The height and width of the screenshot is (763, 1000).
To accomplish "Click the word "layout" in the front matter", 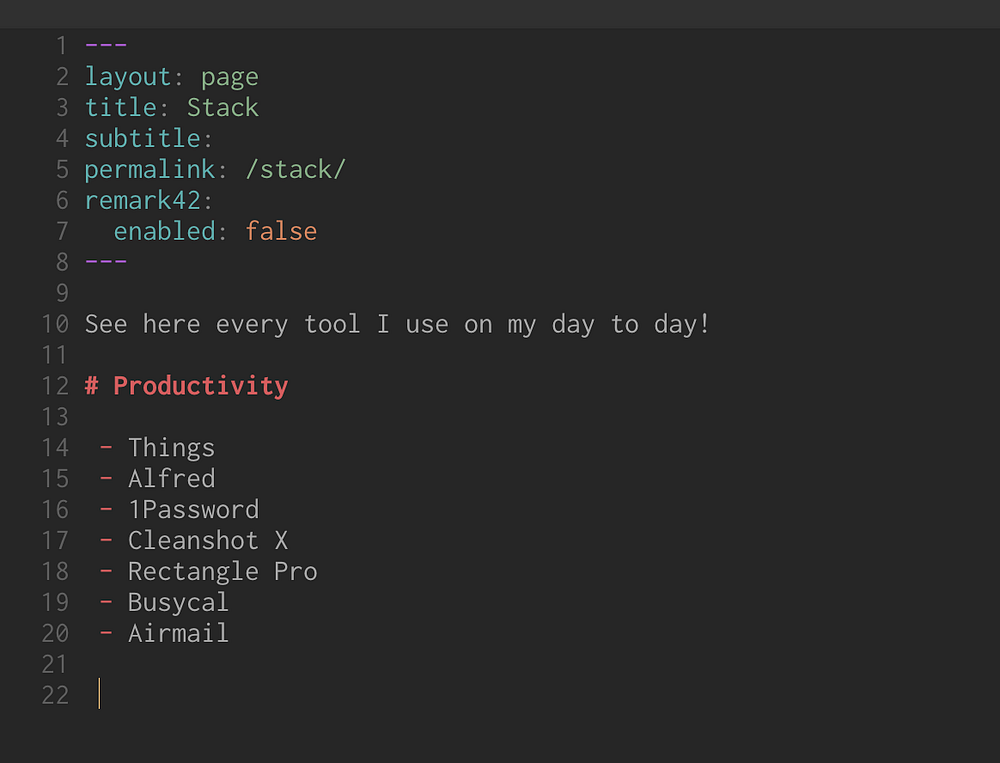I will (128, 77).
